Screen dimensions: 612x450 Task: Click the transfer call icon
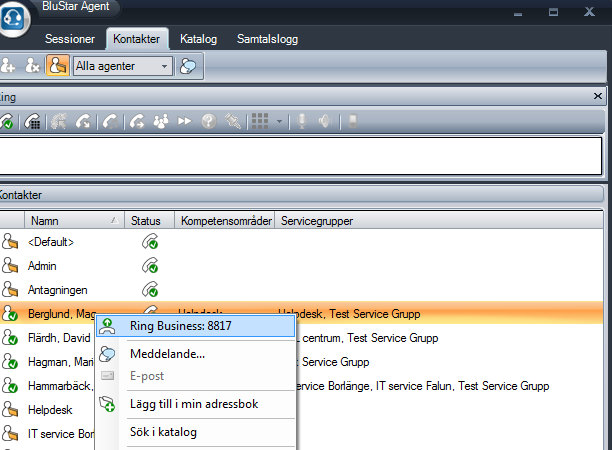tap(137, 121)
